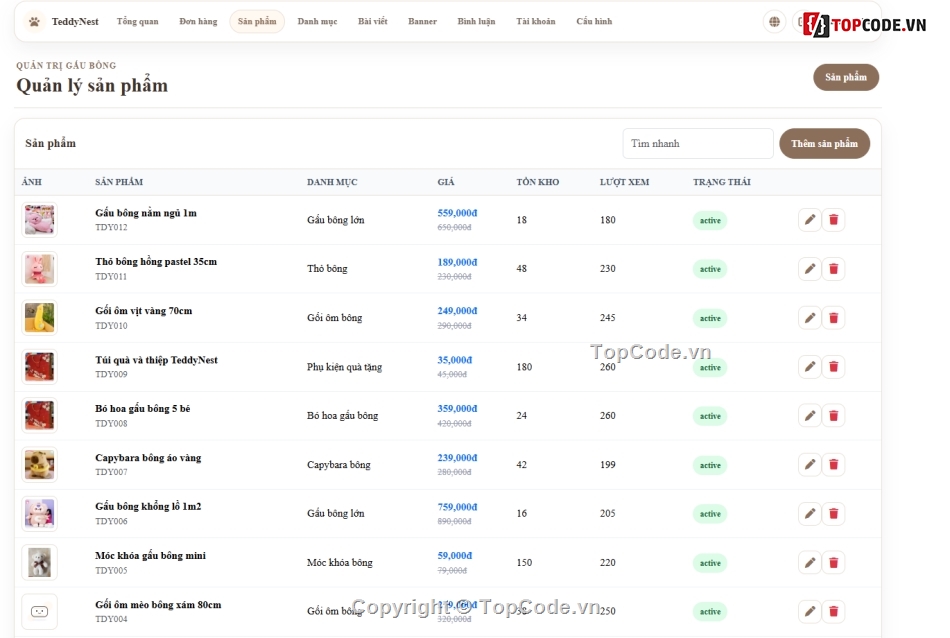Click category Bó hoa gấu bông
The image size is (950, 638).
pyautogui.click(x=342, y=416)
